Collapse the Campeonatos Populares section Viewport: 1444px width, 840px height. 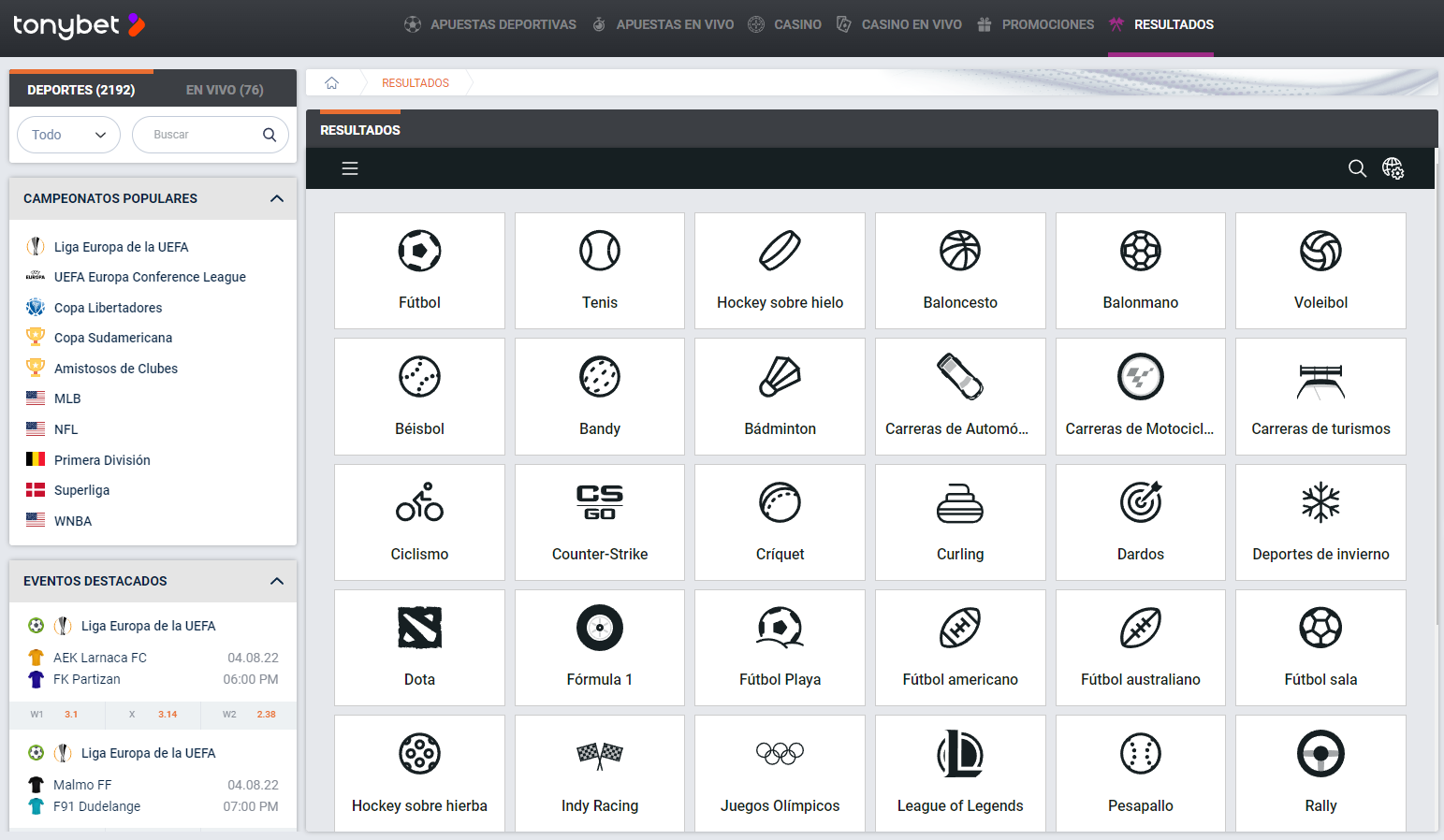click(276, 198)
